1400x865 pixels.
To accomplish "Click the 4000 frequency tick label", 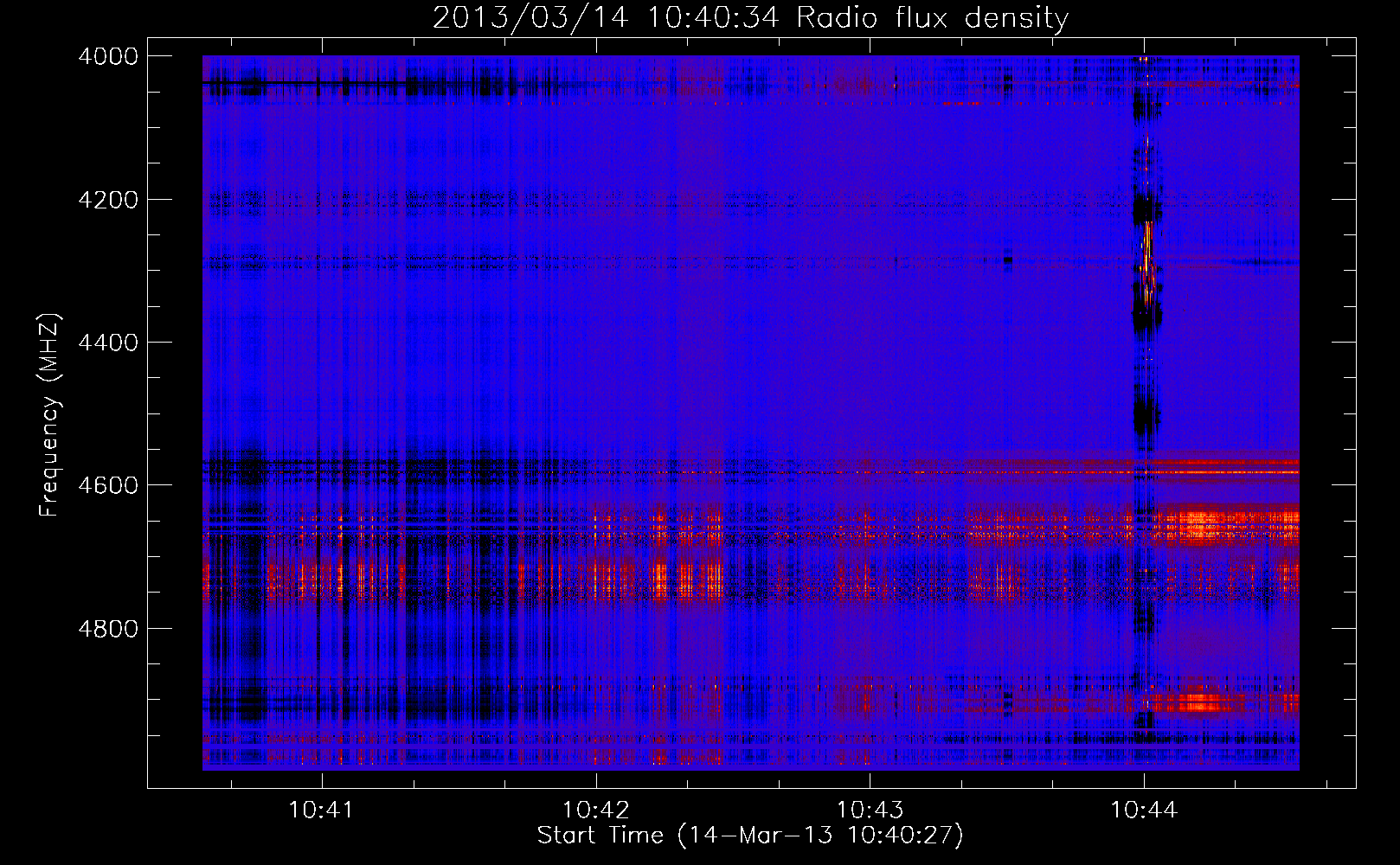I will pos(108,56).
